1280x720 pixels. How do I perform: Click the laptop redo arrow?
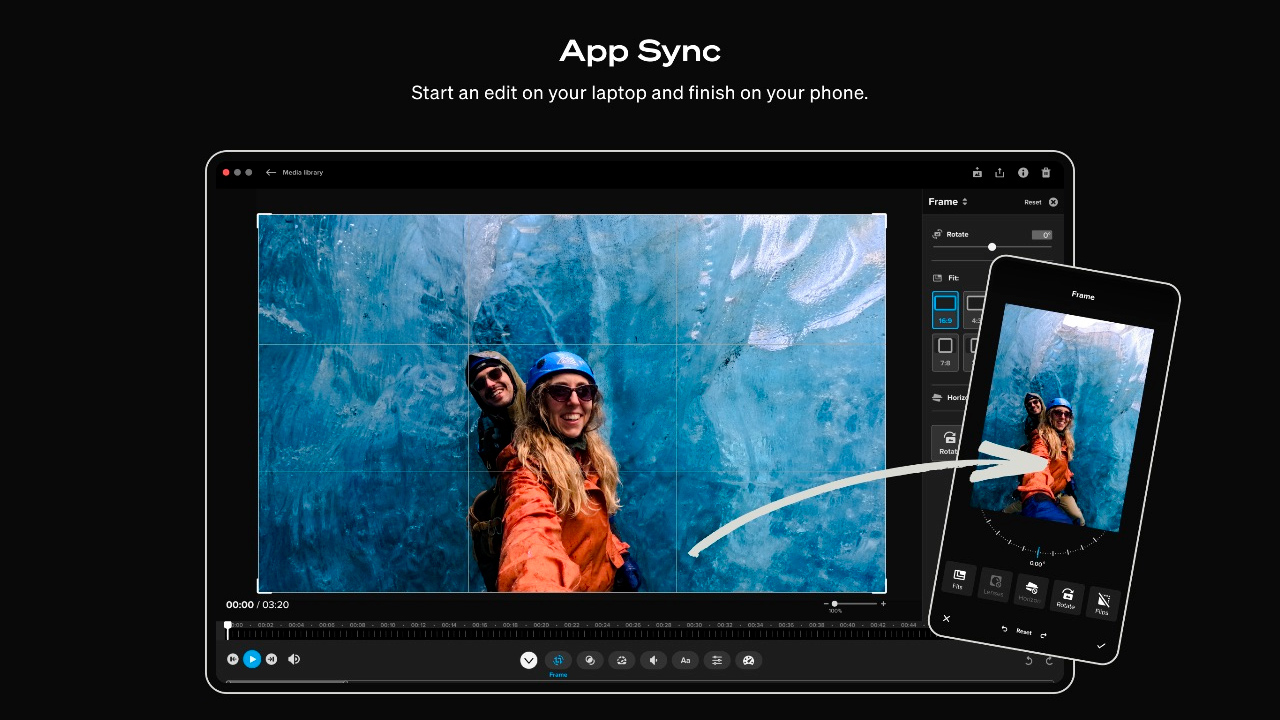pyautogui.click(x=1049, y=661)
